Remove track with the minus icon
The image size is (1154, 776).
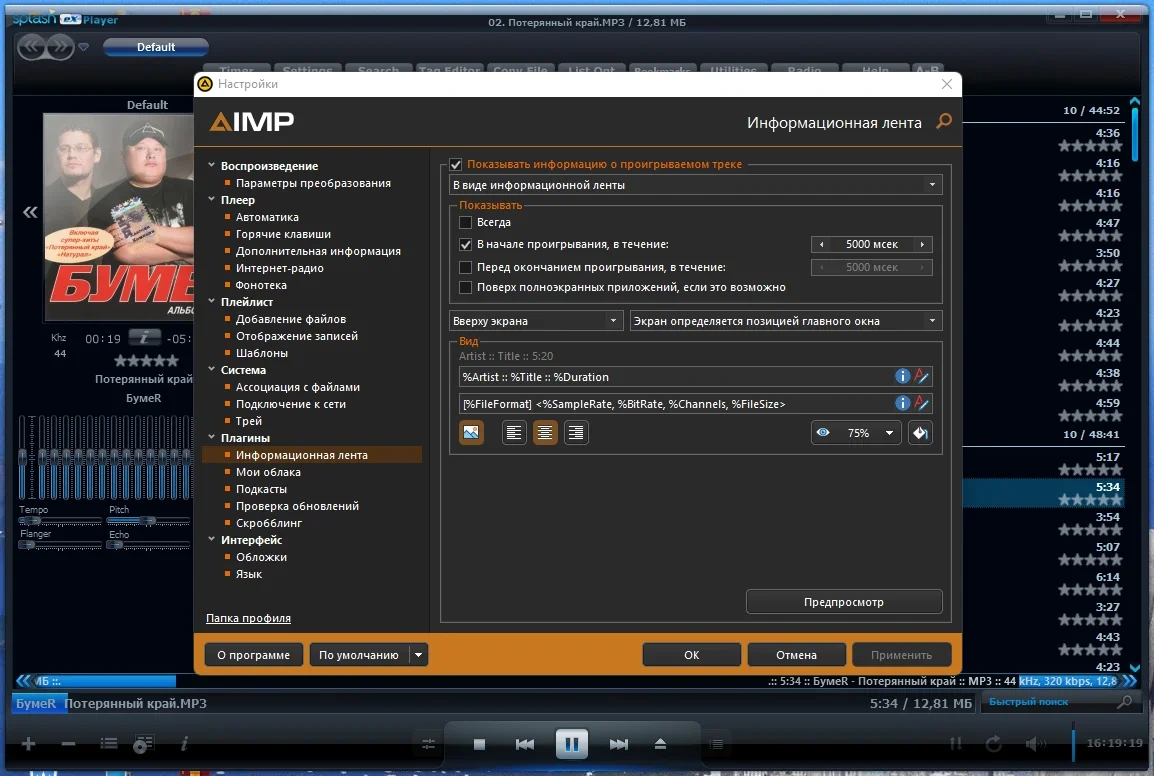pos(68,744)
